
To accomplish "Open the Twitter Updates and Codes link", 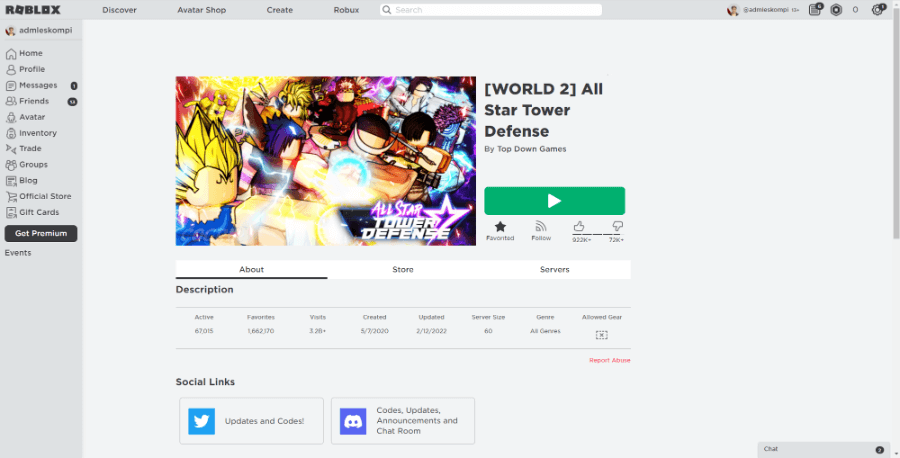I will pos(251,421).
